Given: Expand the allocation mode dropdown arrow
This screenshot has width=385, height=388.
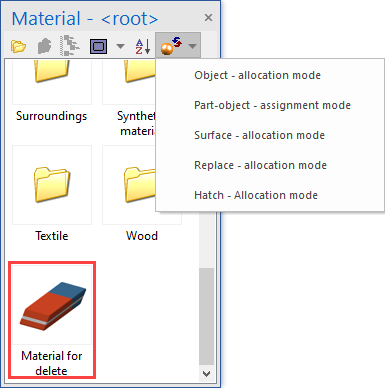Looking at the screenshot, I should [192, 46].
